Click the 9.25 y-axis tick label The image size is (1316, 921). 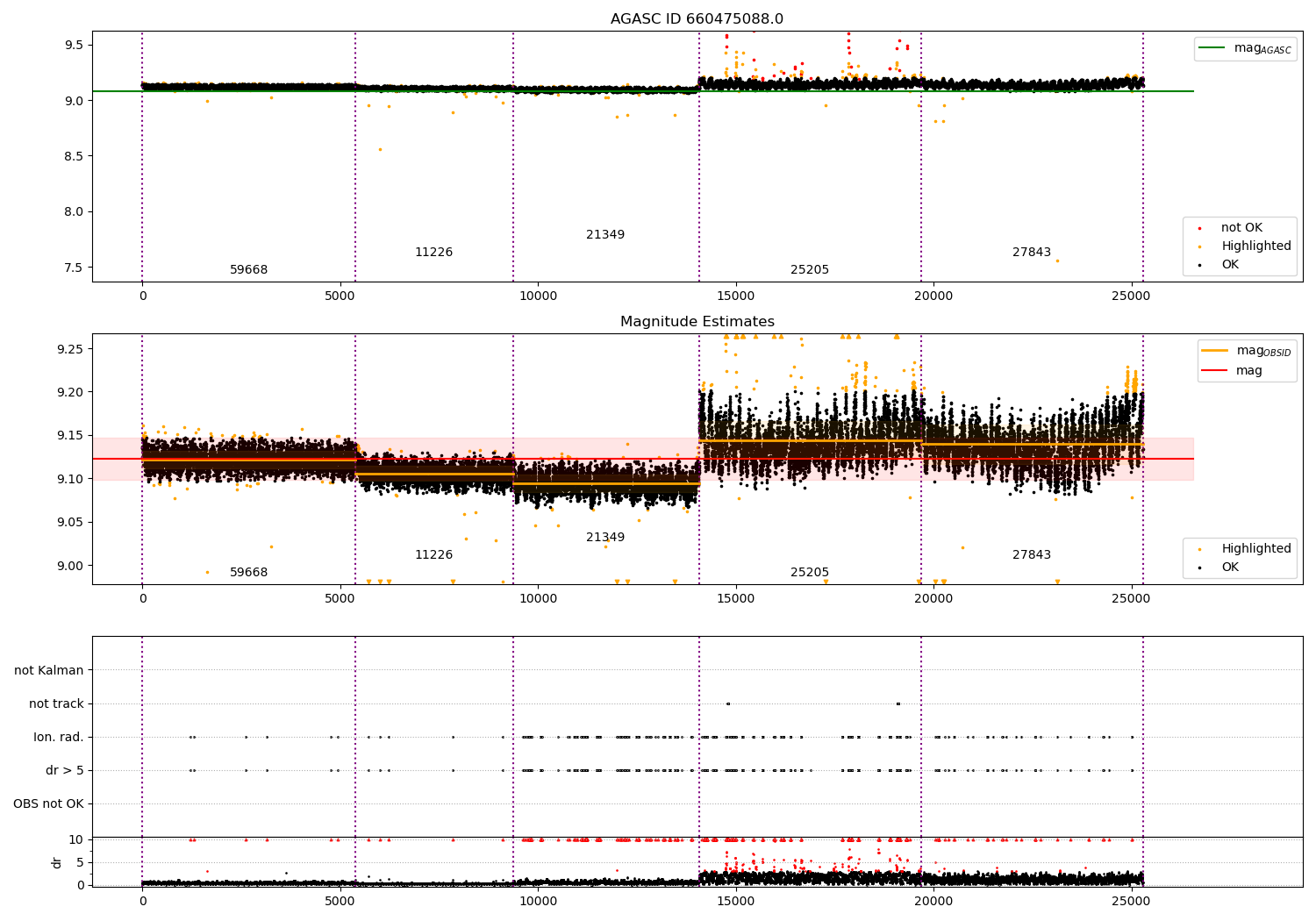point(71,349)
